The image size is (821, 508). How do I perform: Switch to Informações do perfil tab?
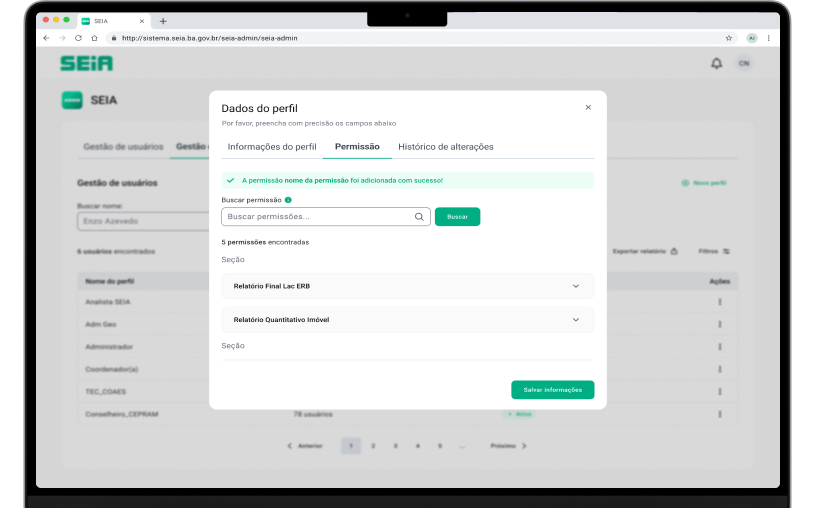[272, 147]
